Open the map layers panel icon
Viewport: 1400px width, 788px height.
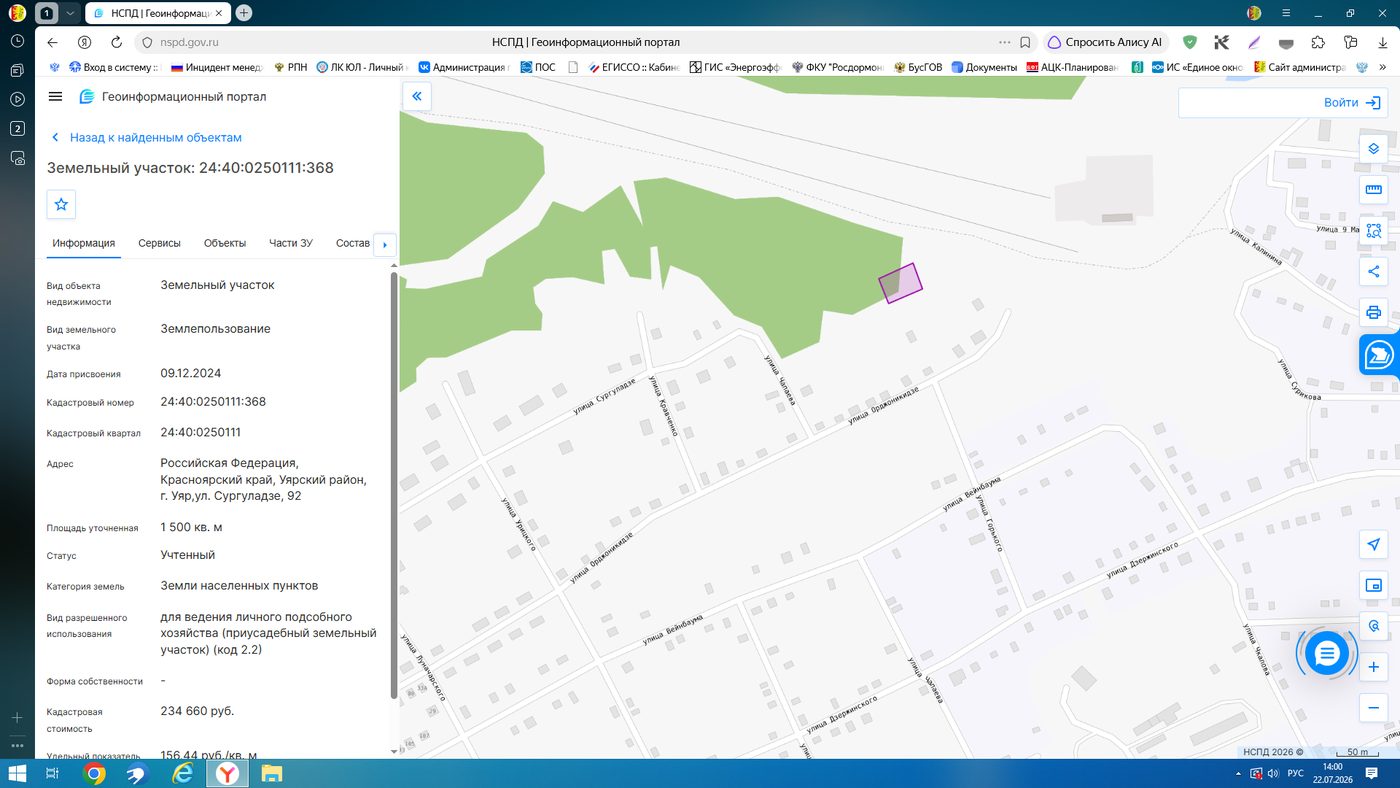coord(1373,149)
